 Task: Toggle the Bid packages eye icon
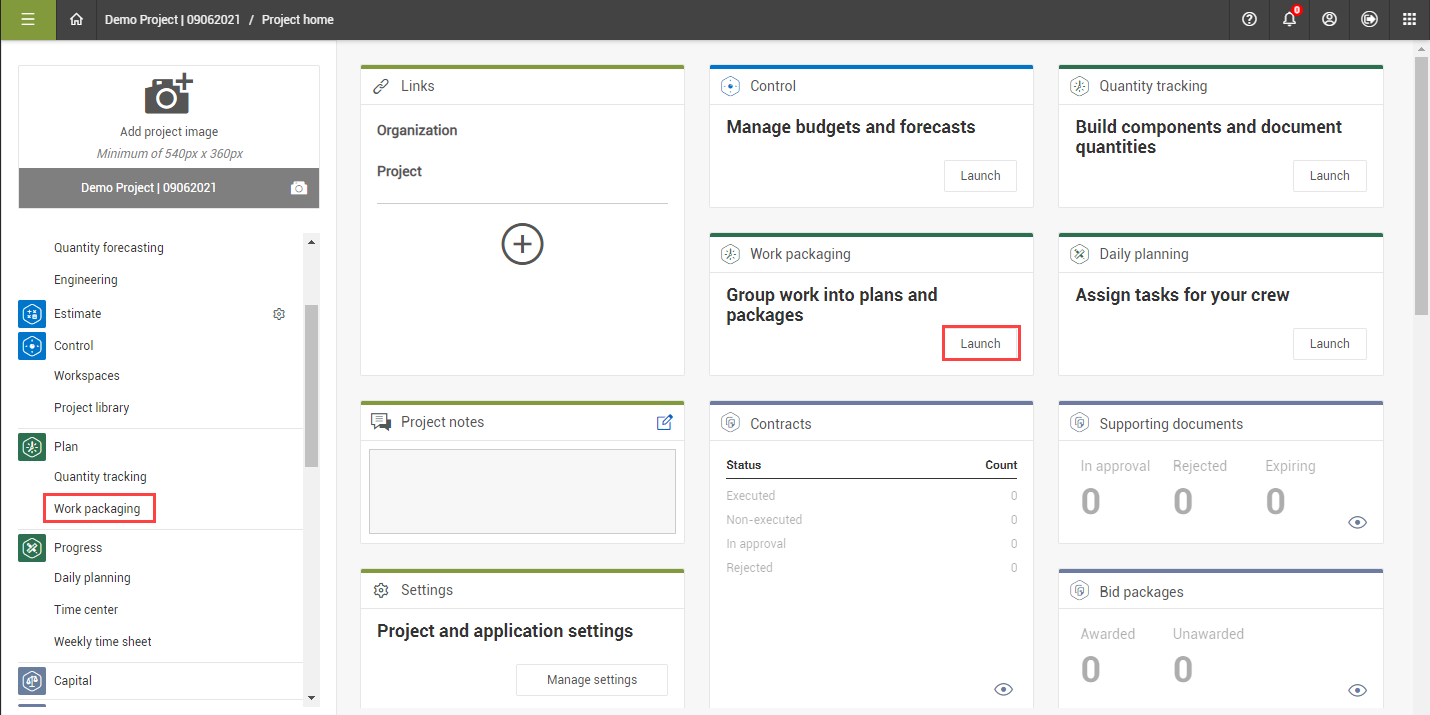click(1357, 690)
